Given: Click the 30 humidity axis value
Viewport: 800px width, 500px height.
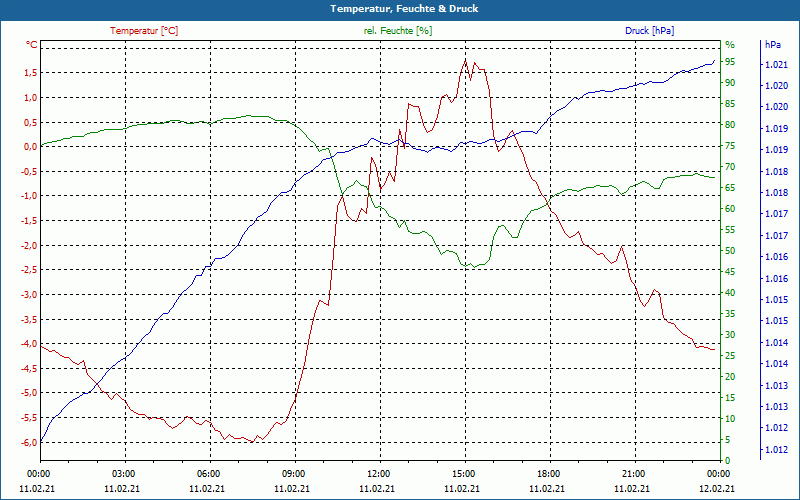Looking at the screenshot, I should click(730, 335).
